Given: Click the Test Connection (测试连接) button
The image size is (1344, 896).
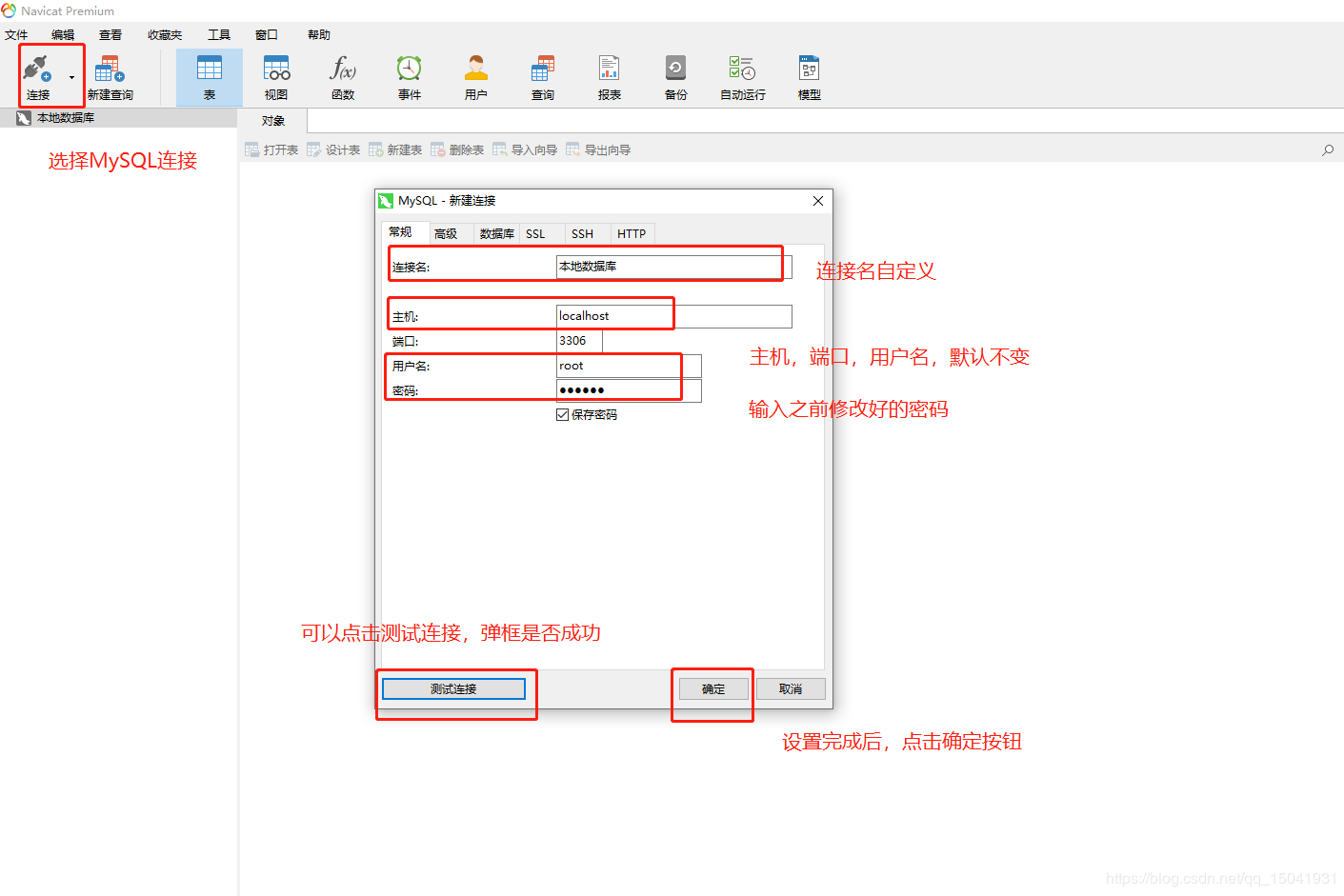Looking at the screenshot, I should pyautogui.click(x=453, y=689).
